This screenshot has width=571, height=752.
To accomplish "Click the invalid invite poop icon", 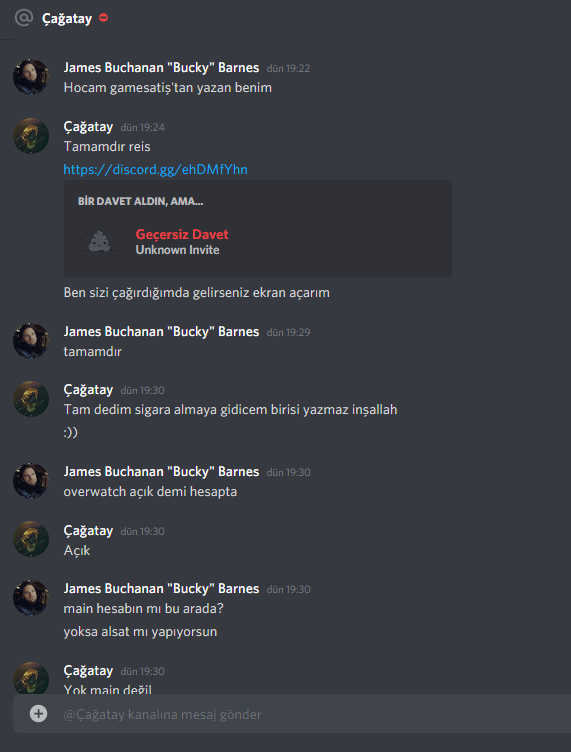I will 99,241.
